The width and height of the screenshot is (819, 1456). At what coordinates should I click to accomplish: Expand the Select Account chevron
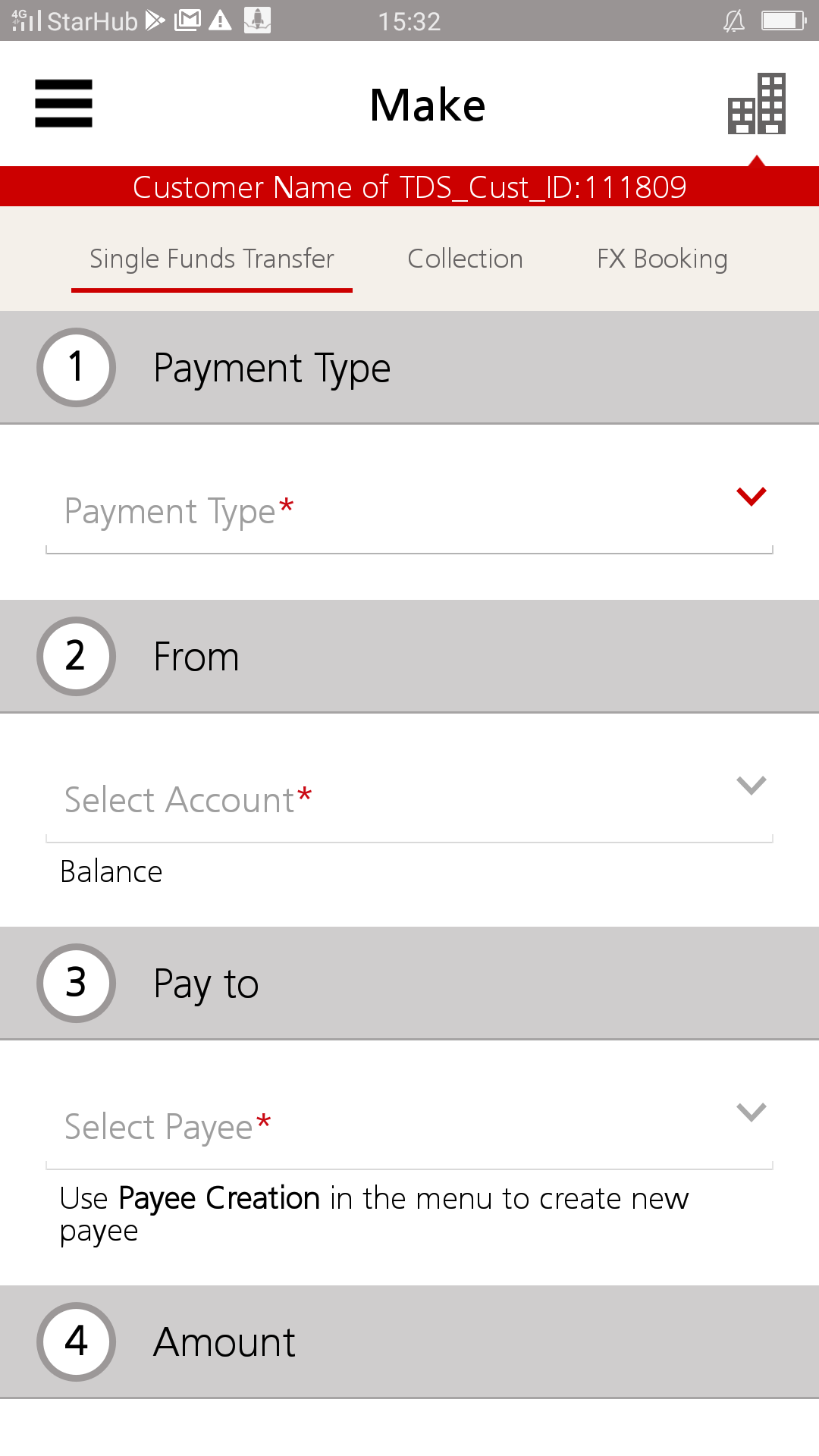coord(751,785)
